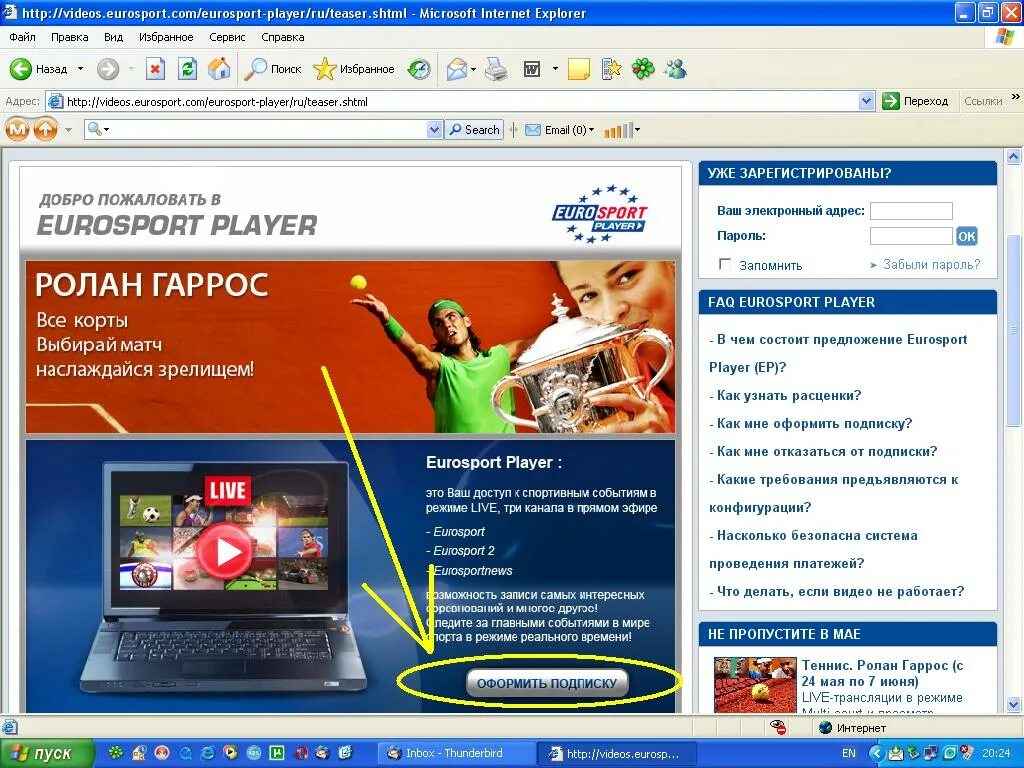Click the orange signal bars toolbar icon
1024x768 pixels.
(618, 131)
